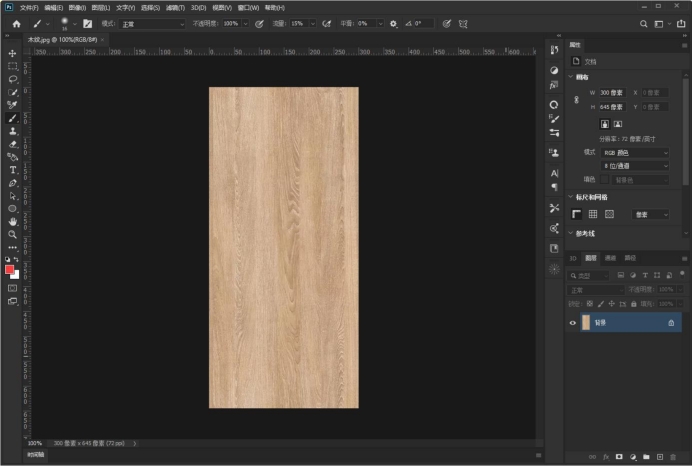Select the Zoom tool in left toolbar
Image resolution: width=692 pixels, height=466 pixels.
(x=12, y=234)
